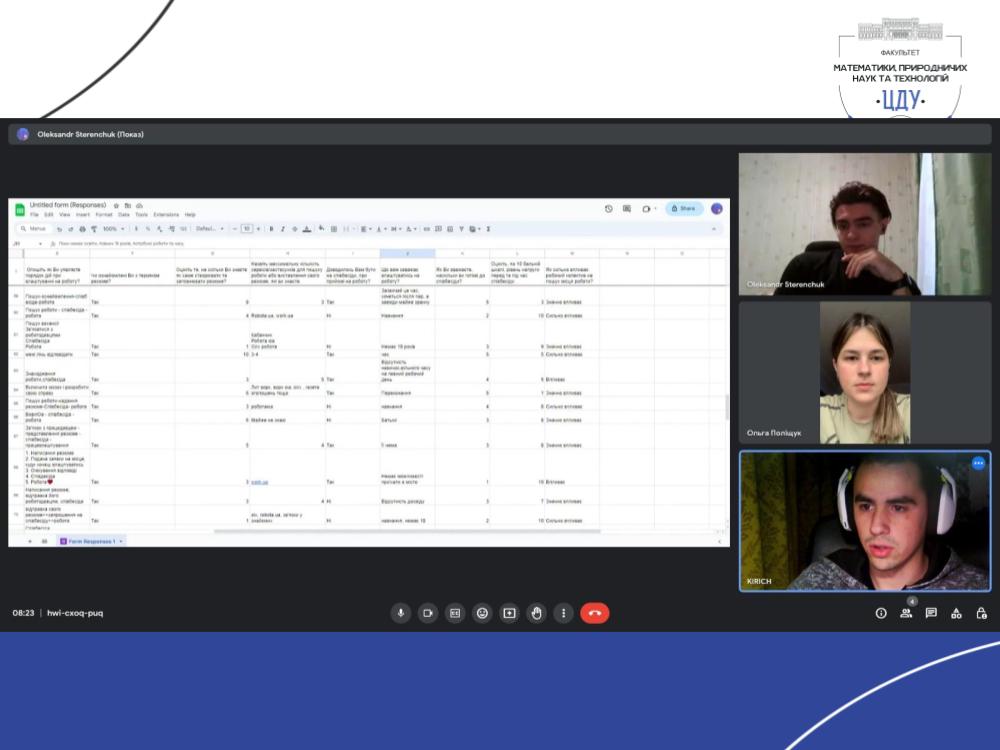The height and width of the screenshot is (750, 1000).
Task: Open more options three-dot menu
Action: (564, 613)
